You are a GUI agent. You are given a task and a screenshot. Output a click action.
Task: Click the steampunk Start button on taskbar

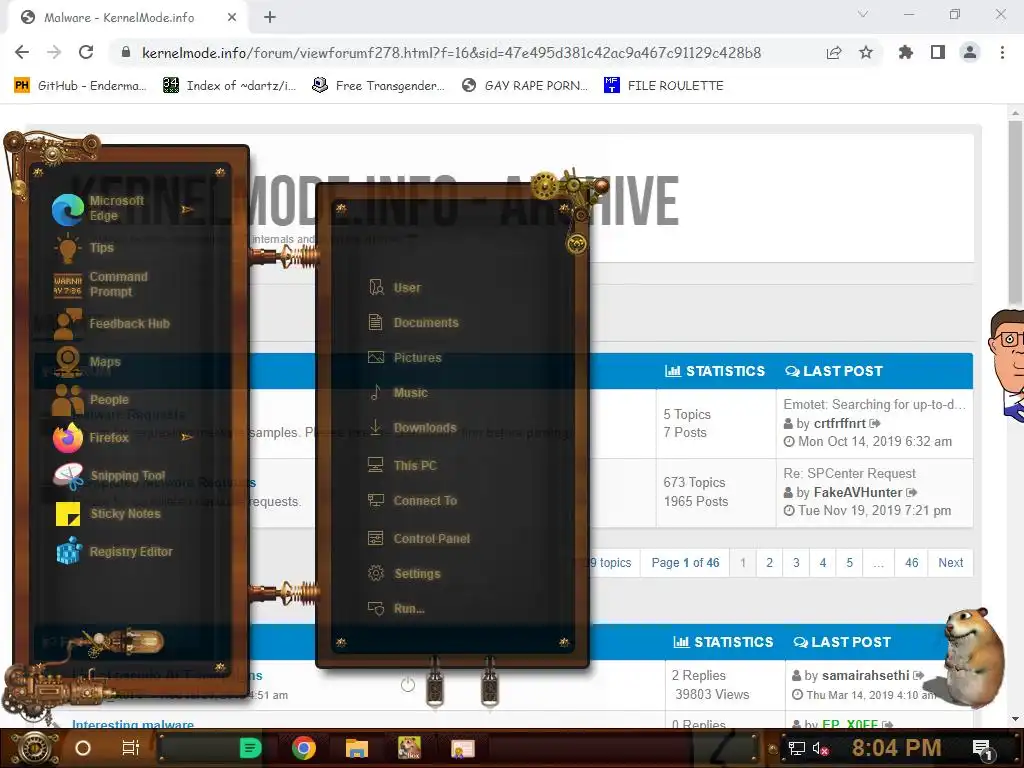(x=34, y=748)
